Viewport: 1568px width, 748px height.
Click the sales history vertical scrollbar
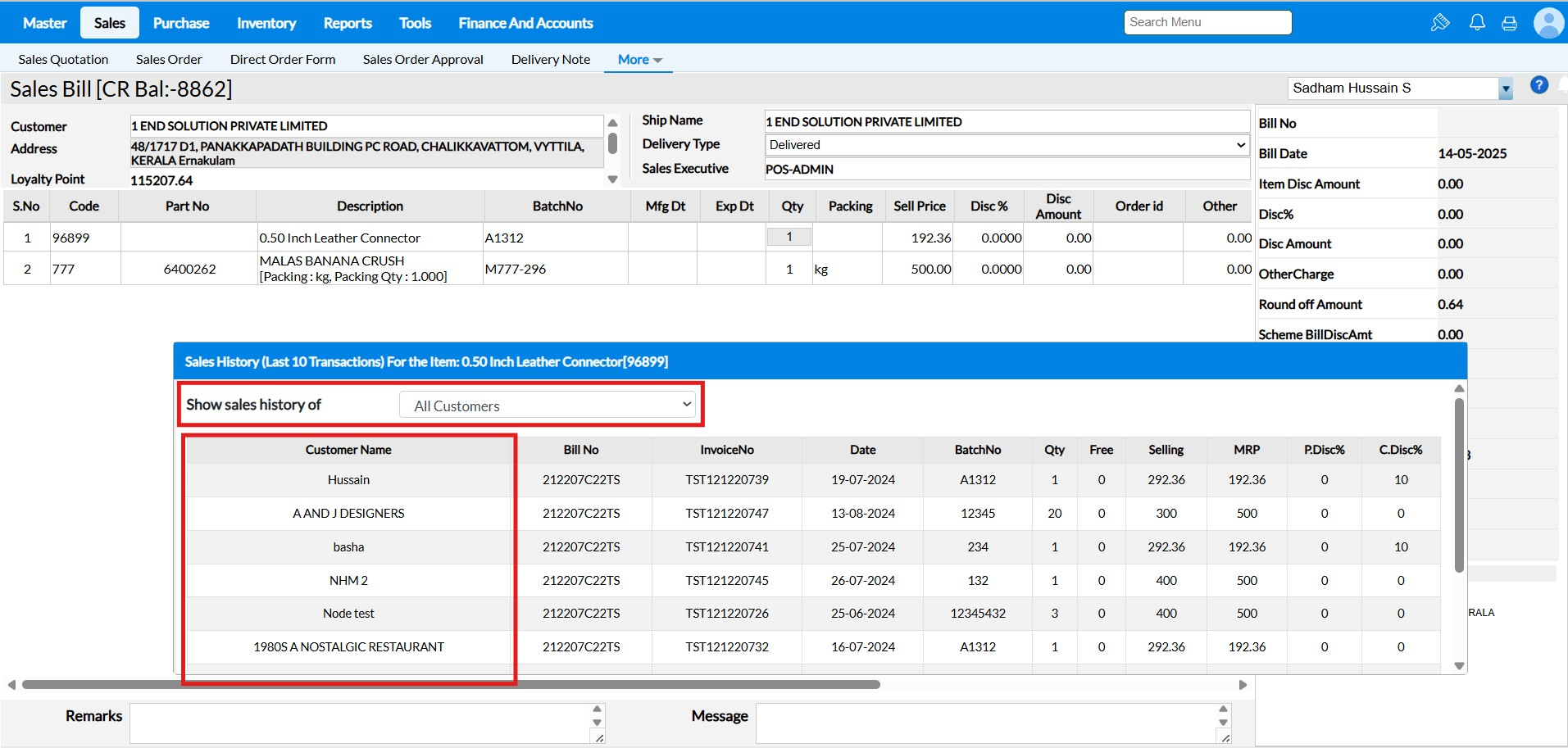click(x=1459, y=485)
